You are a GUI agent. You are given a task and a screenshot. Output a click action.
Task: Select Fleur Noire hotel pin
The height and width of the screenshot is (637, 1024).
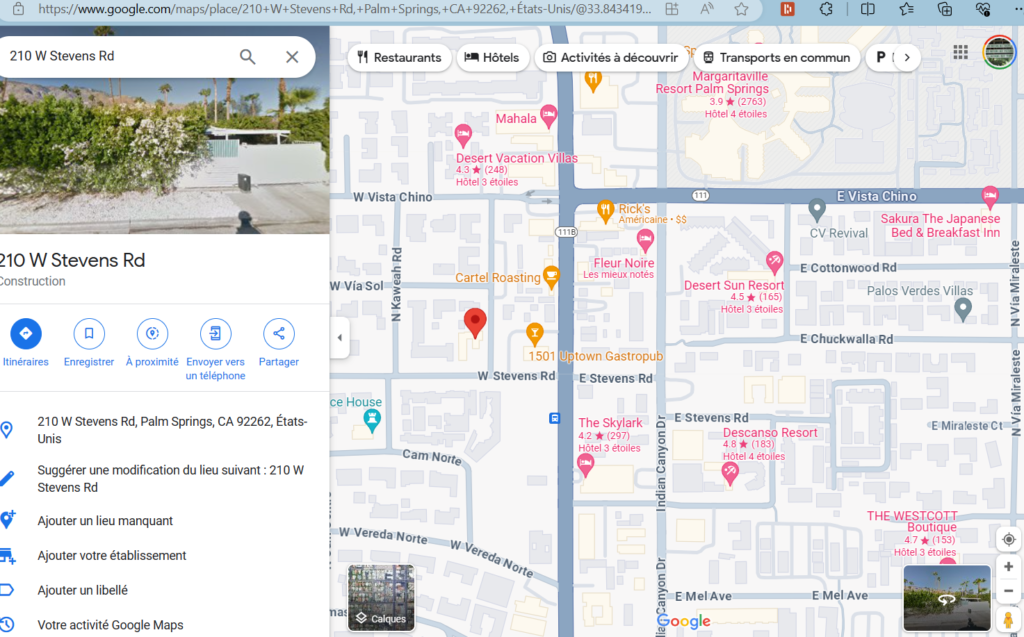pyautogui.click(x=645, y=241)
